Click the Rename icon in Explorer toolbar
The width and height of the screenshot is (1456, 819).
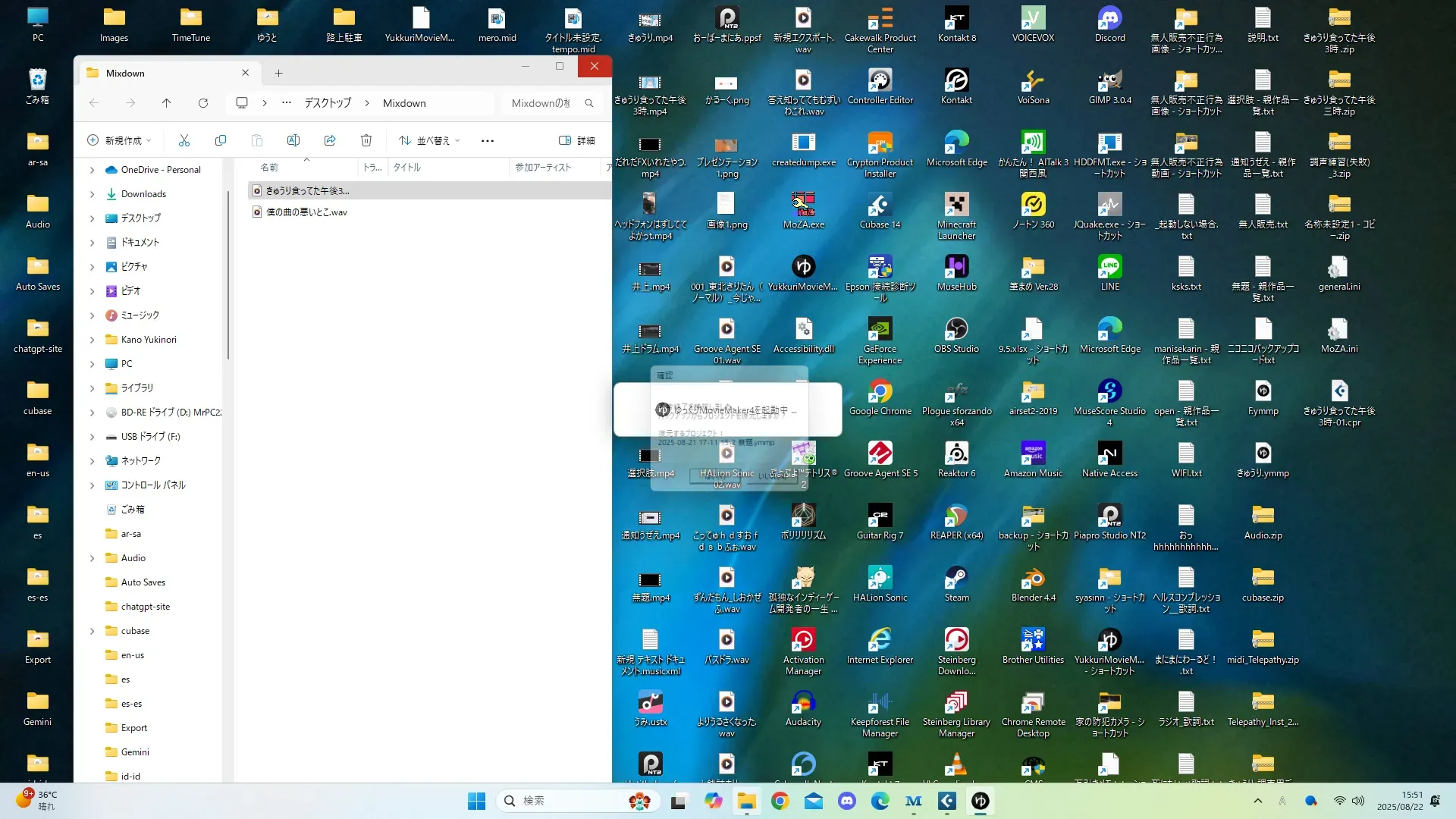[293, 140]
